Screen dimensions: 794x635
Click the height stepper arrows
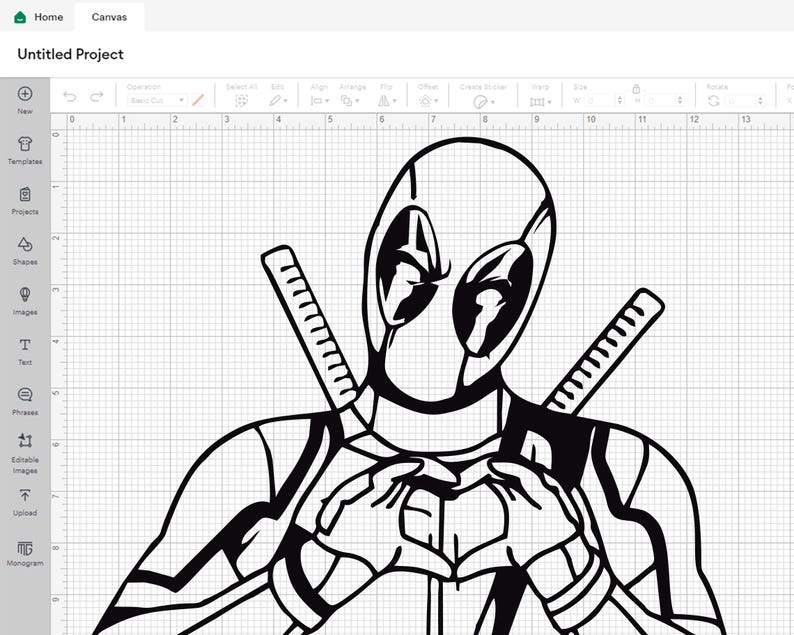(680, 100)
